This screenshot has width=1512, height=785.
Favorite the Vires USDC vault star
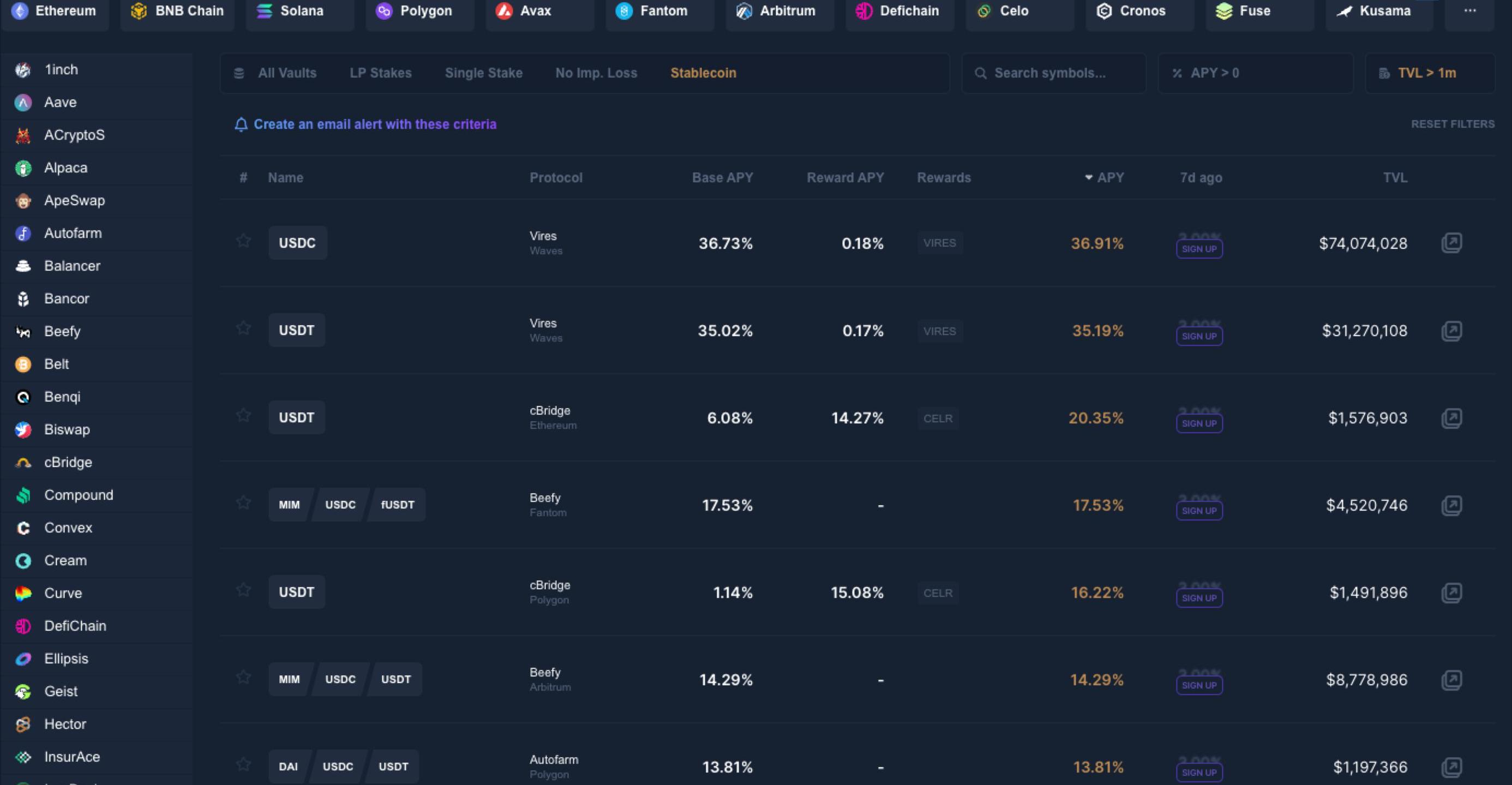(x=243, y=241)
